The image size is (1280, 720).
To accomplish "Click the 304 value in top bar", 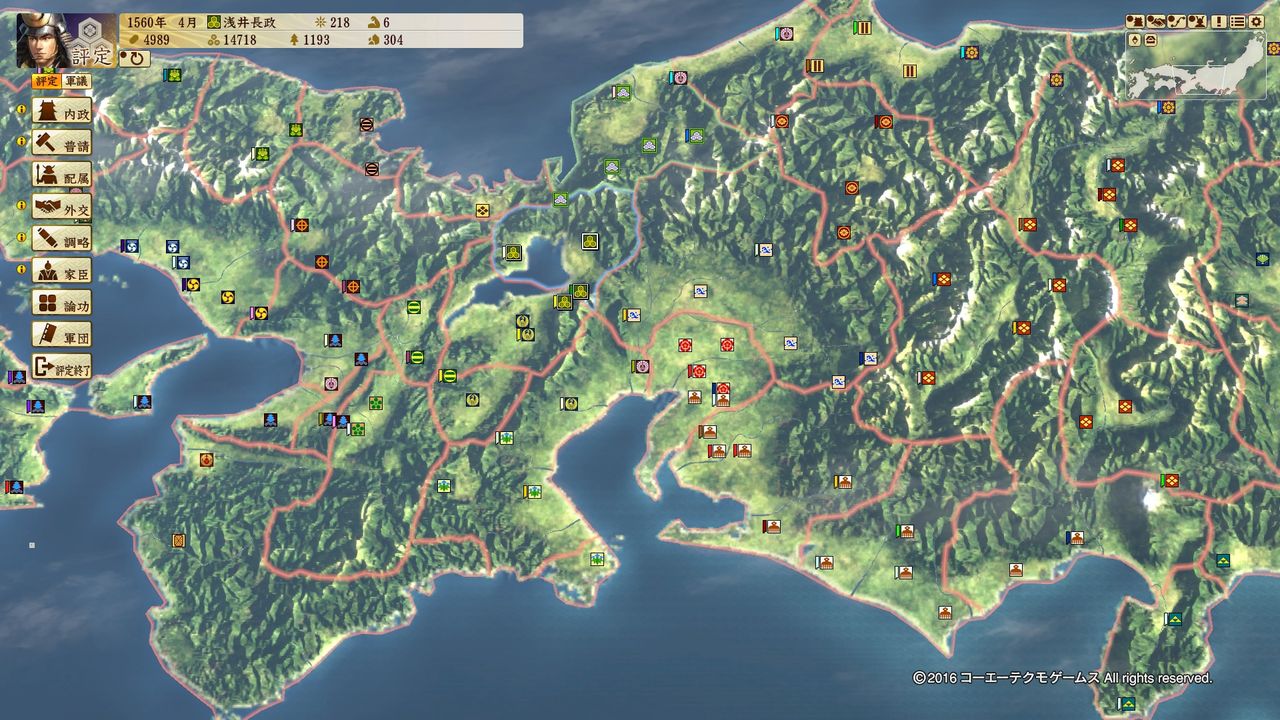I will click(x=393, y=40).
